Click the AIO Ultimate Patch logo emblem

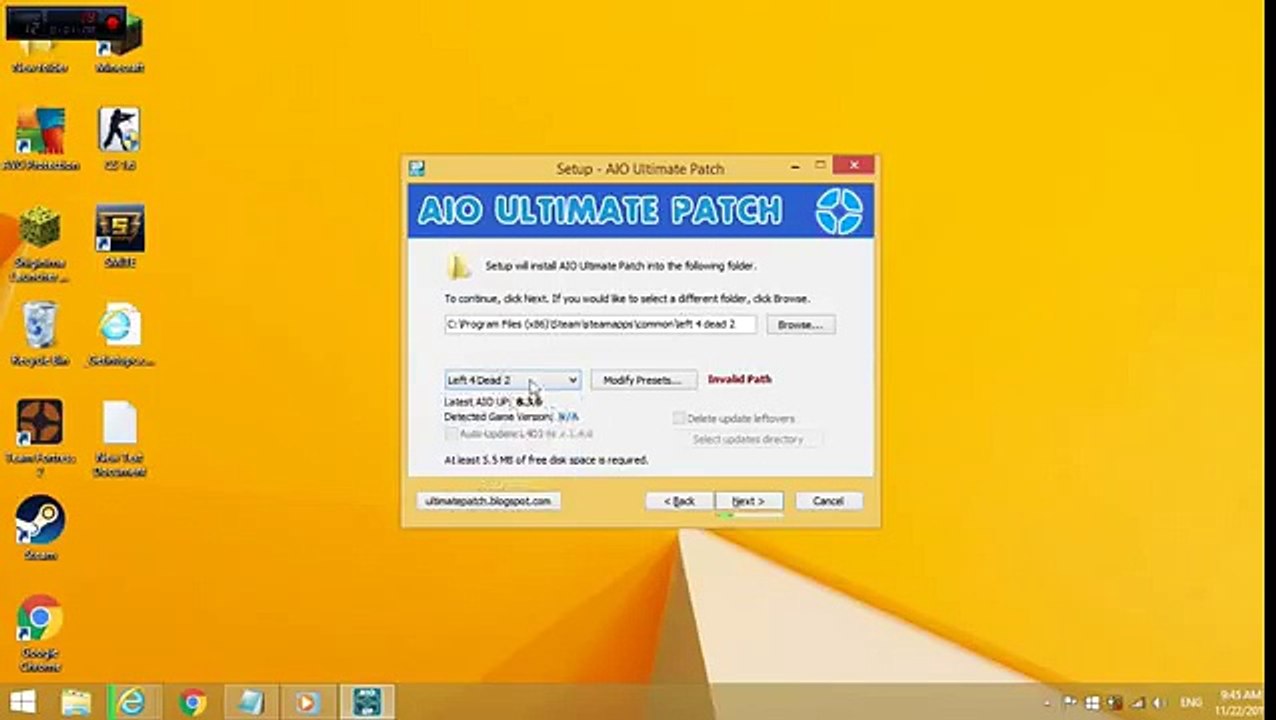(837, 210)
